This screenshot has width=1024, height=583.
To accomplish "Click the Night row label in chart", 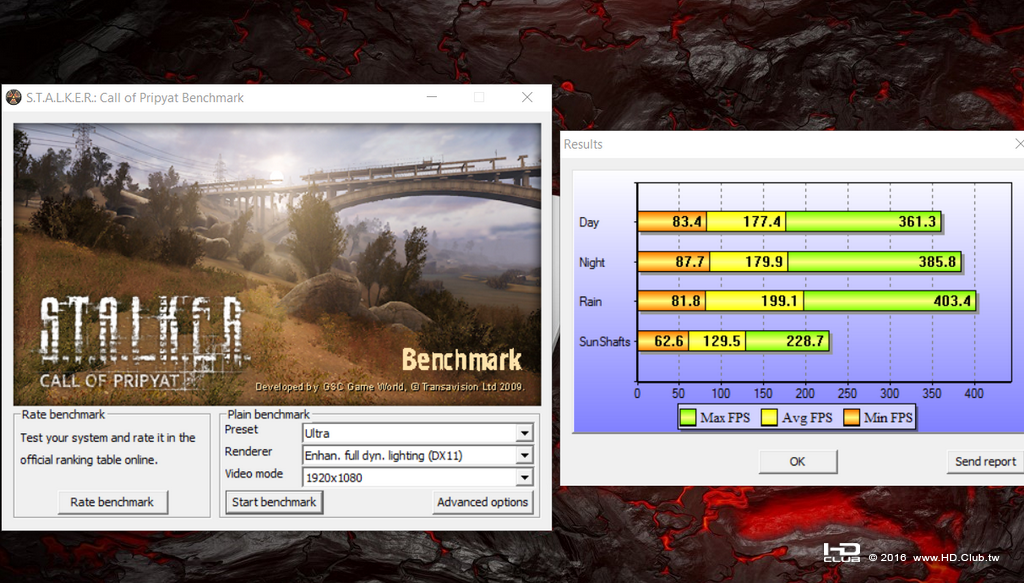I will click(592, 262).
